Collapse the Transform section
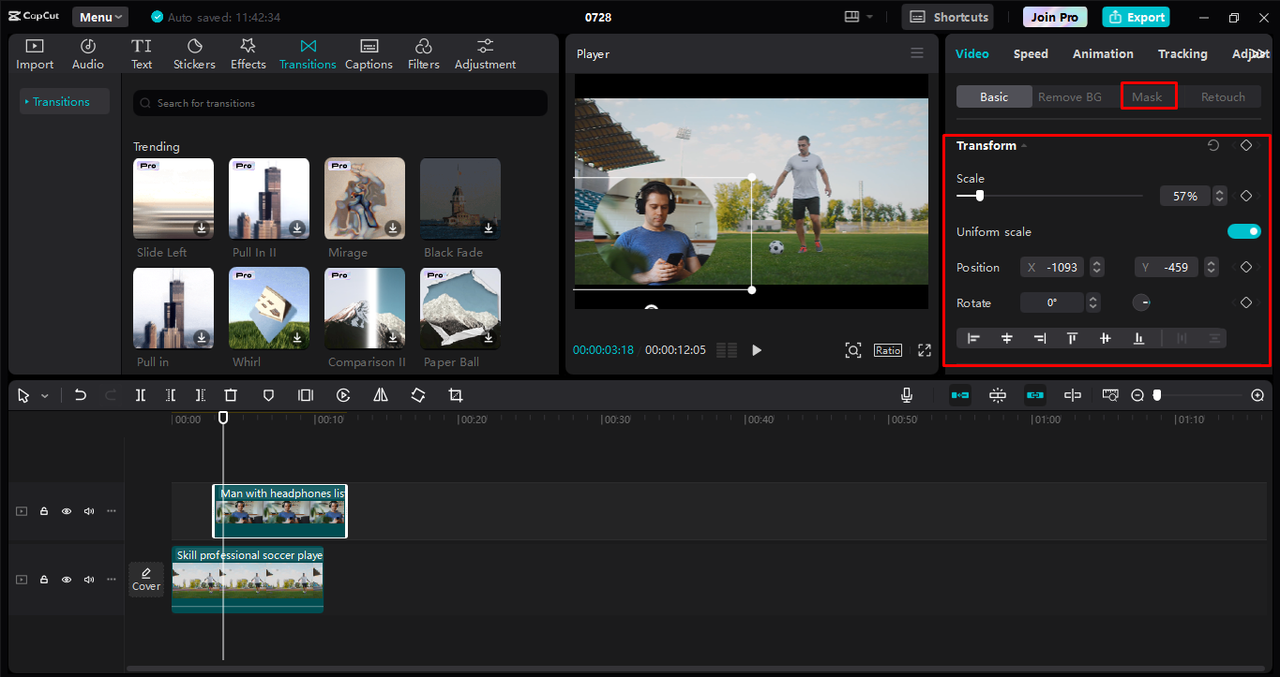Screen dimensions: 1280x677 point(1024,146)
